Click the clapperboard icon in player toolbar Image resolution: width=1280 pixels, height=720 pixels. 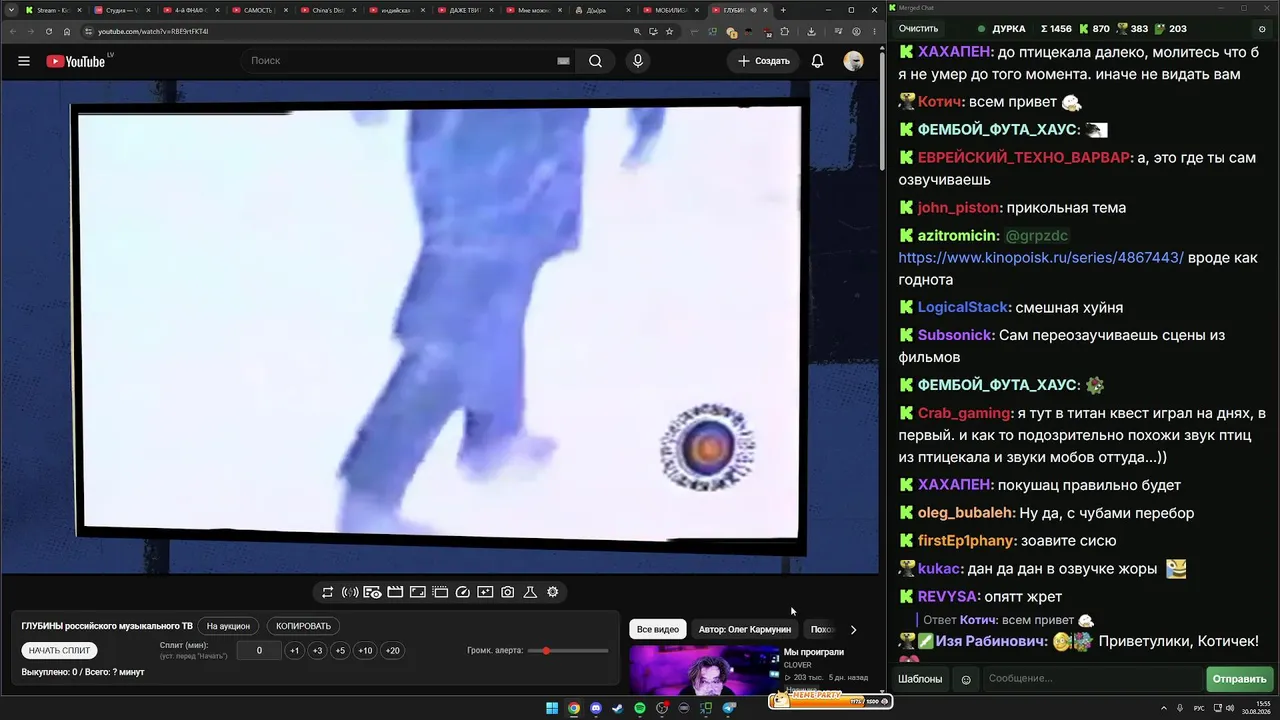tap(395, 592)
